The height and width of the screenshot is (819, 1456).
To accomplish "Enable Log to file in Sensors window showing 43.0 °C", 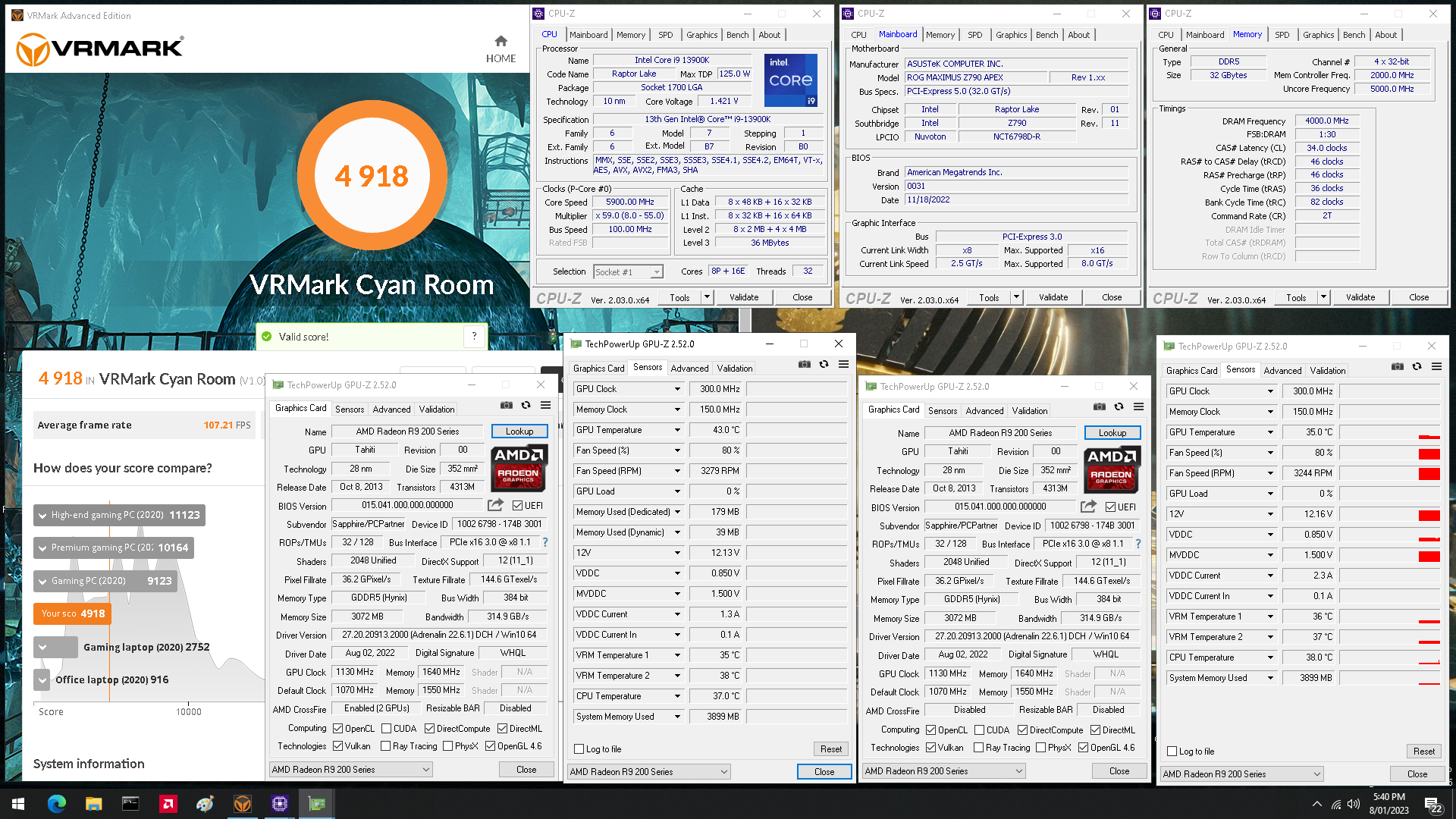I will click(579, 749).
